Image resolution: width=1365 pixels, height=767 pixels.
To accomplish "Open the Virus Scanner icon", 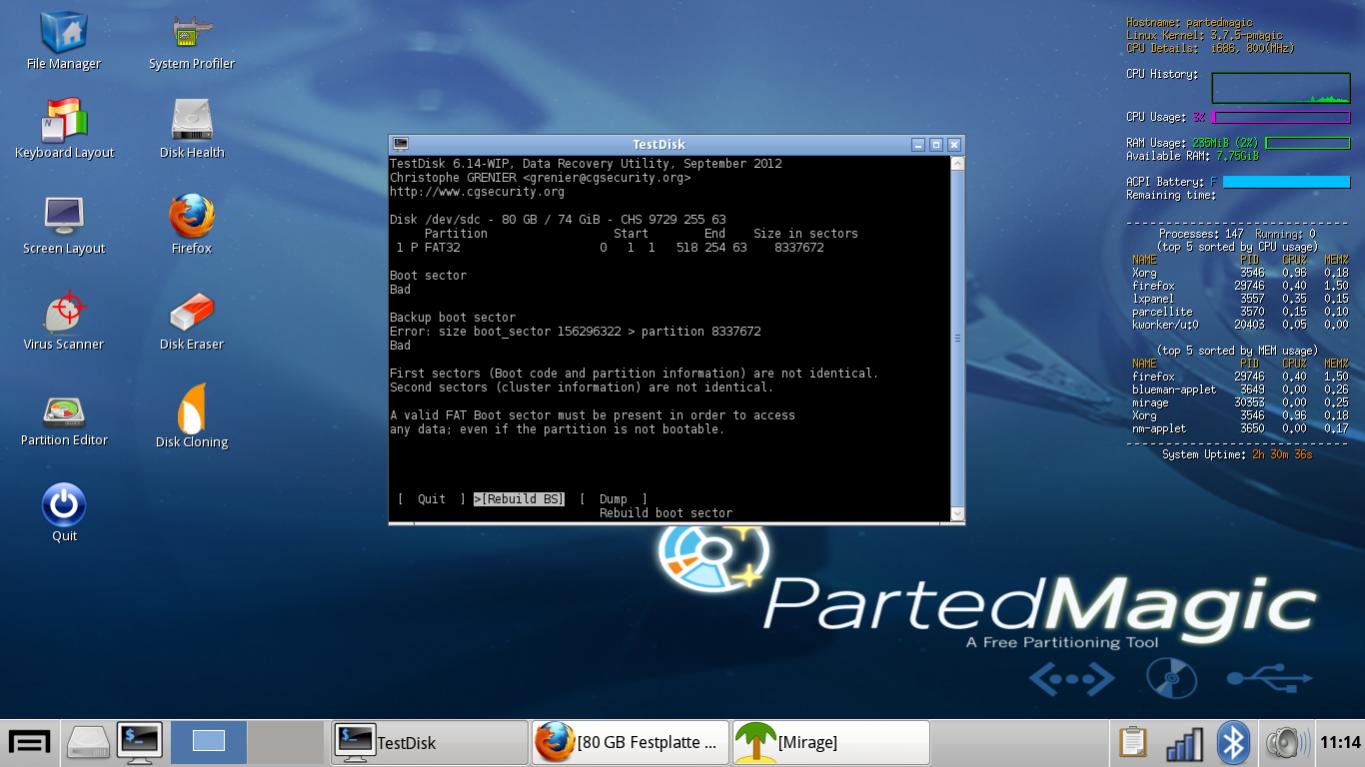I will click(x=64, y=321).
